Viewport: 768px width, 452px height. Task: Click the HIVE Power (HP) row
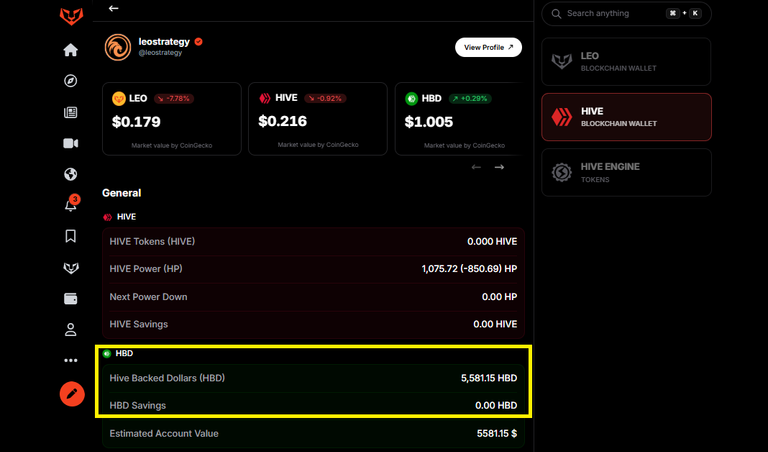(x=313, y=269)
